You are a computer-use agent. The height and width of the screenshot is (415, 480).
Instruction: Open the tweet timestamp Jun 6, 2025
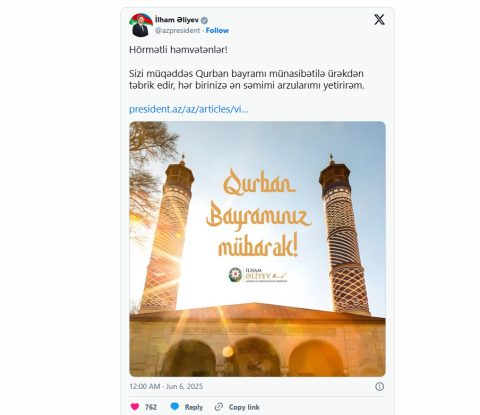pyautogui.click(x=166, y=386)
